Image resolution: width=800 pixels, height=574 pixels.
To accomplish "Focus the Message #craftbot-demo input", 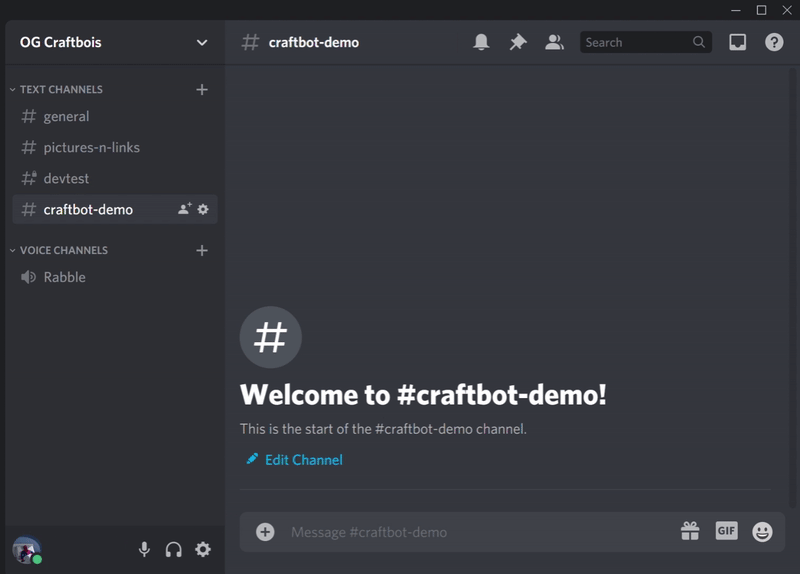I will (x=480, y=532).
